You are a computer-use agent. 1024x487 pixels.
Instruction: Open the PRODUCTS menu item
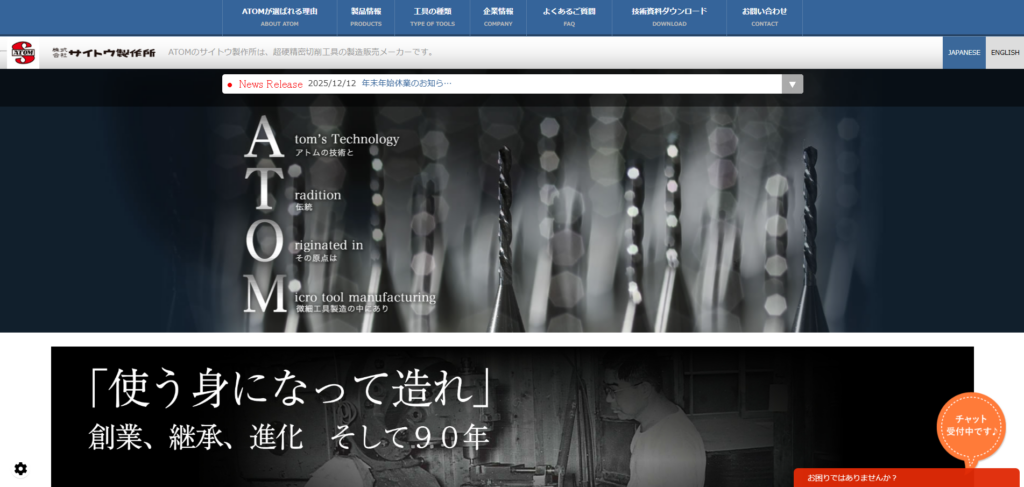366,16
